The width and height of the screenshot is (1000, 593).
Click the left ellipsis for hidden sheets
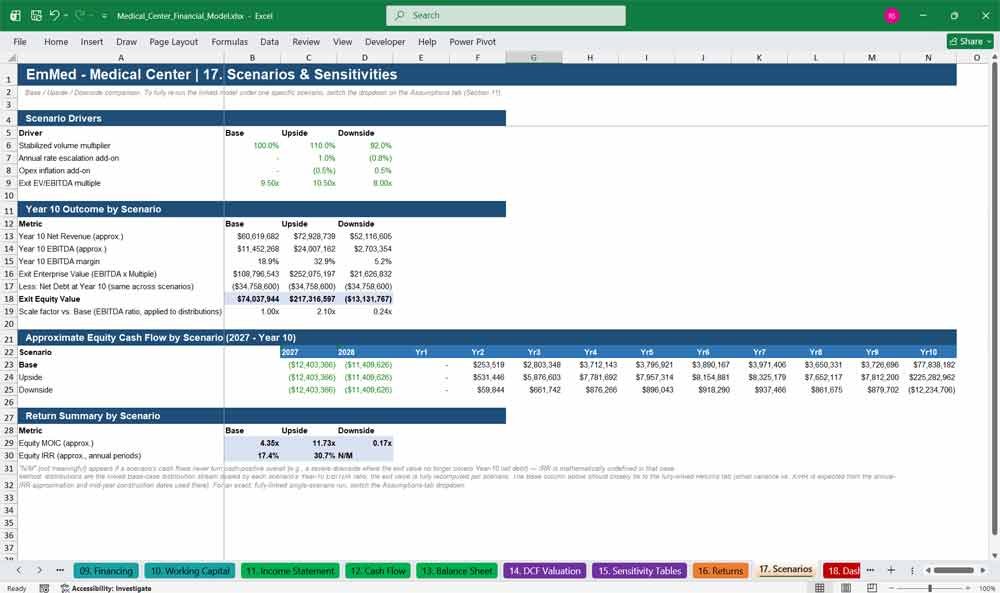[60, 570]
